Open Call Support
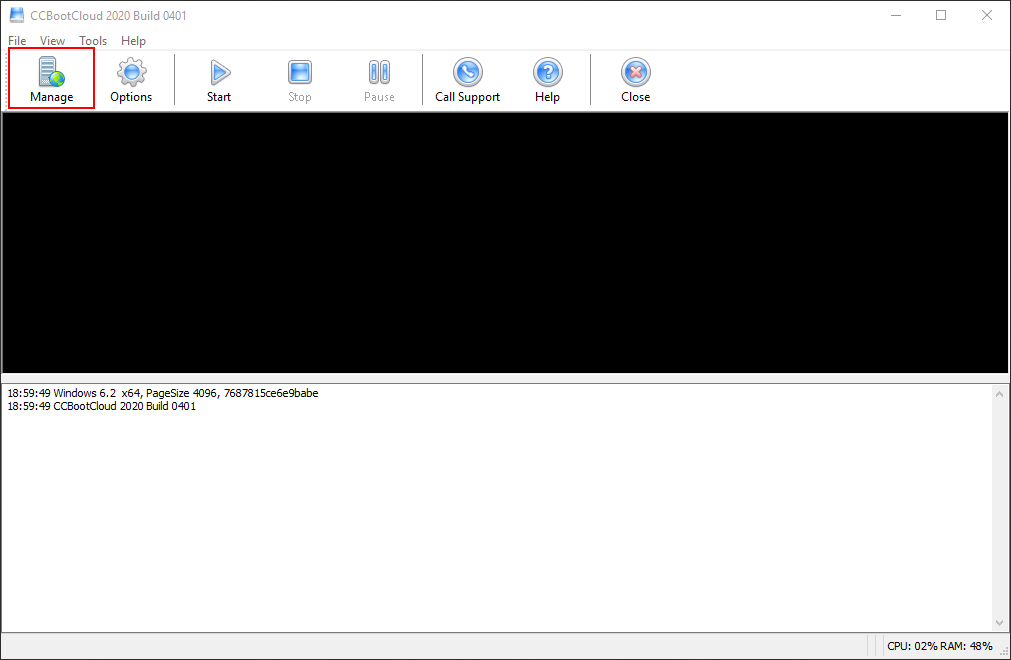The width and height of the screenshot is (1011, 660). pyautogui.click(x=466, y=79)
